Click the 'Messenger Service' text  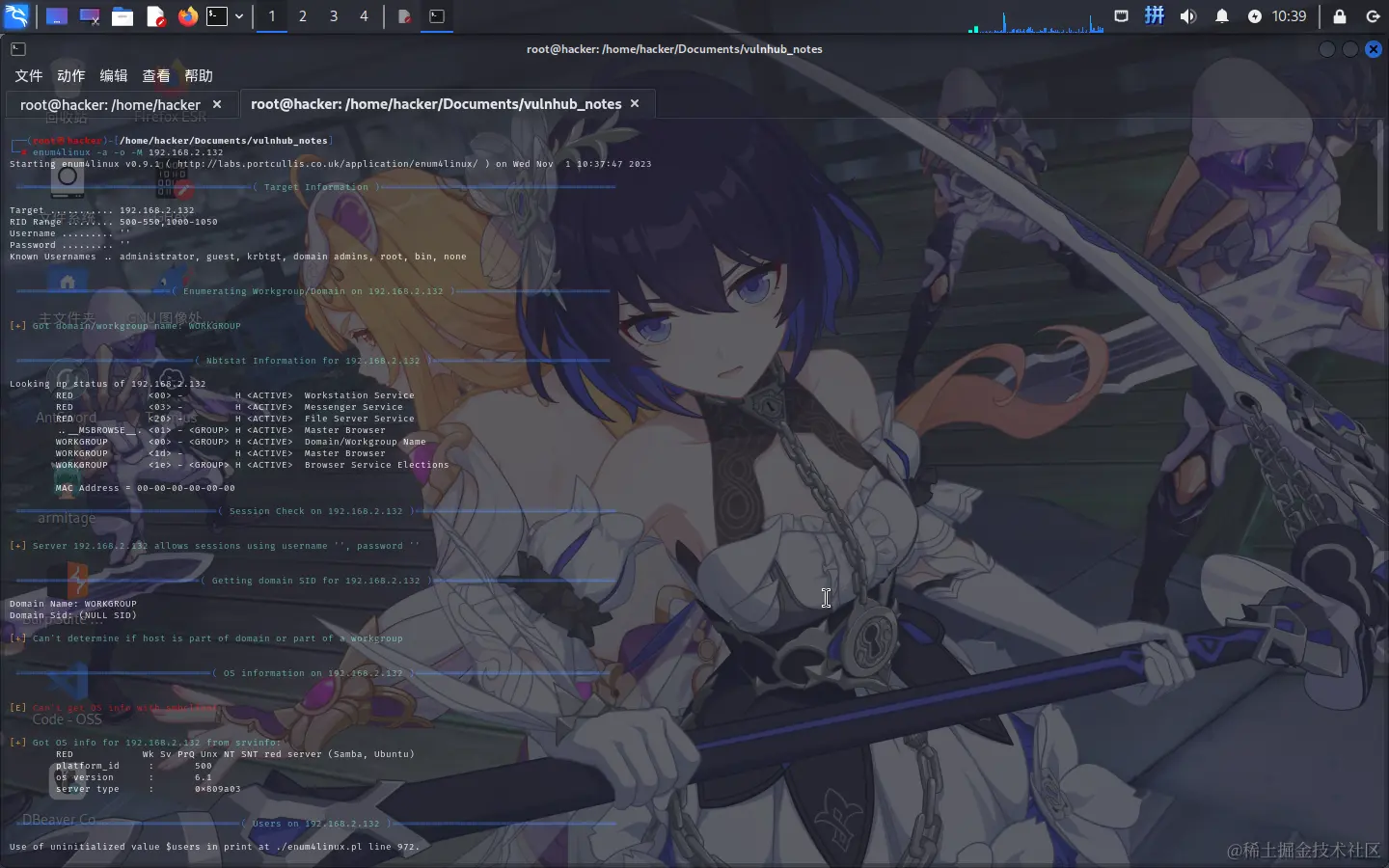click(353, 407)
